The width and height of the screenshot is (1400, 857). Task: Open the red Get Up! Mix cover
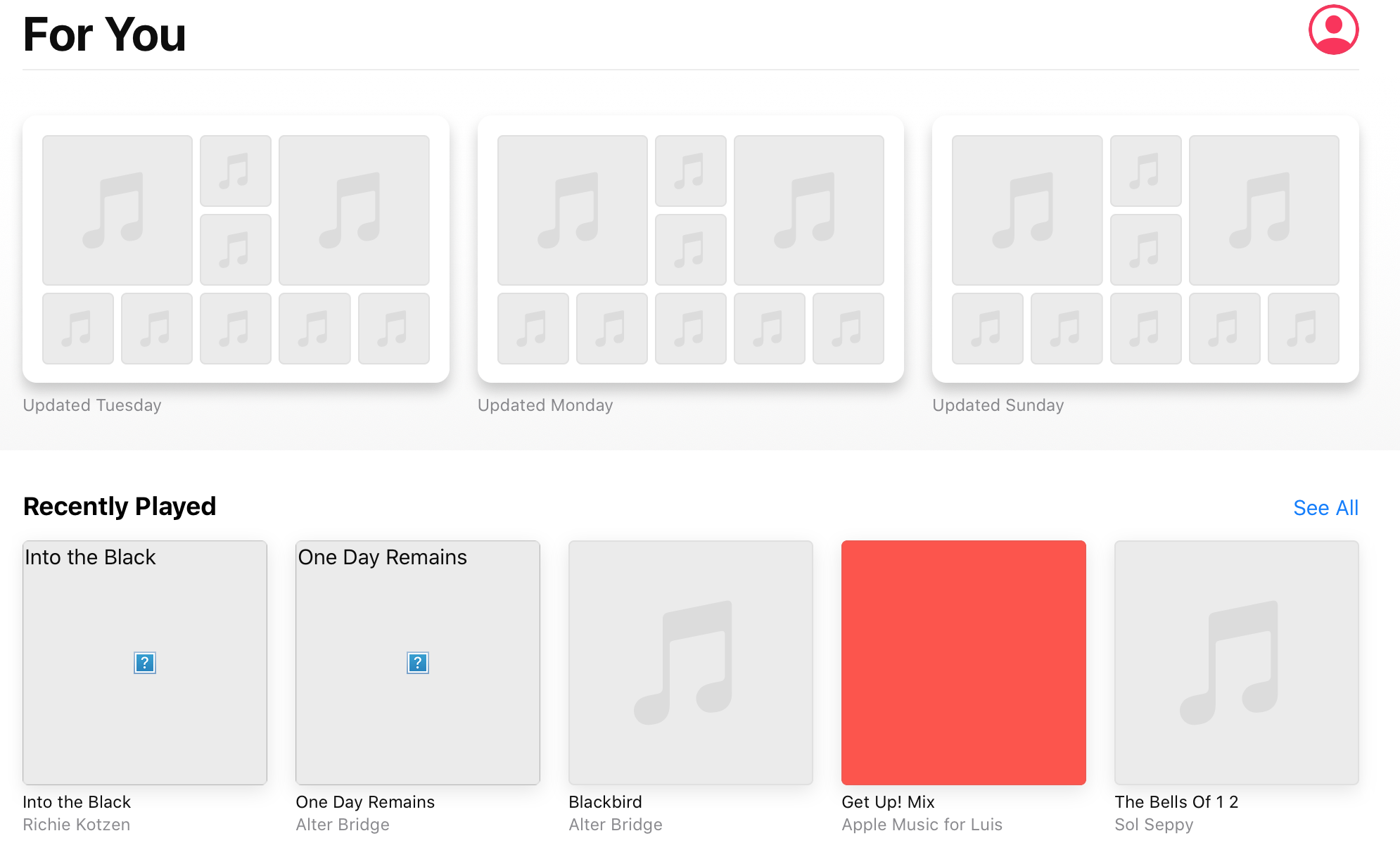tap(963, 662)
